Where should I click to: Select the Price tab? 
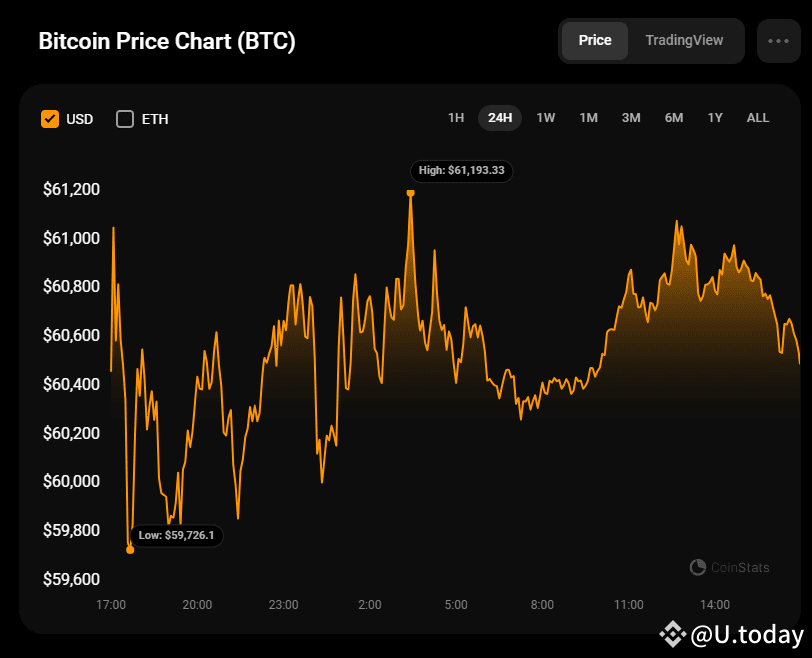(x=595, y=40)
